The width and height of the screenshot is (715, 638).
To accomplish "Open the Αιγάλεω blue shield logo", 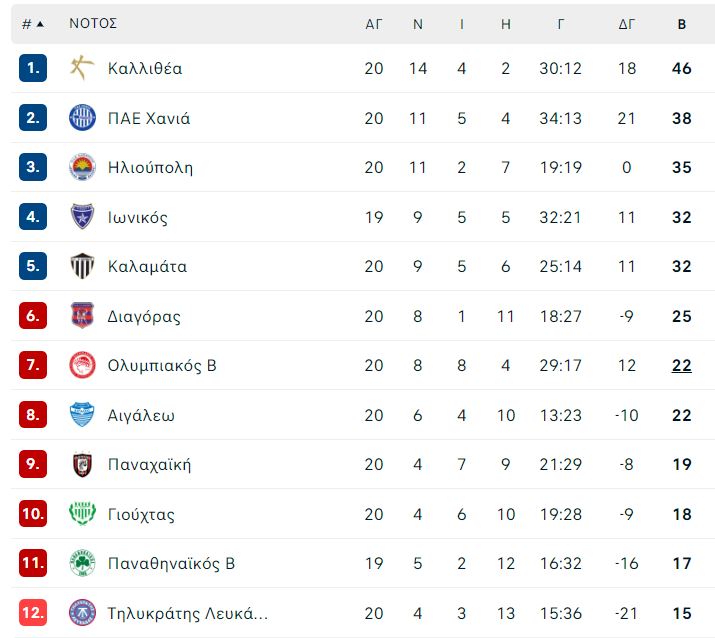I will (x=82, y=415).
